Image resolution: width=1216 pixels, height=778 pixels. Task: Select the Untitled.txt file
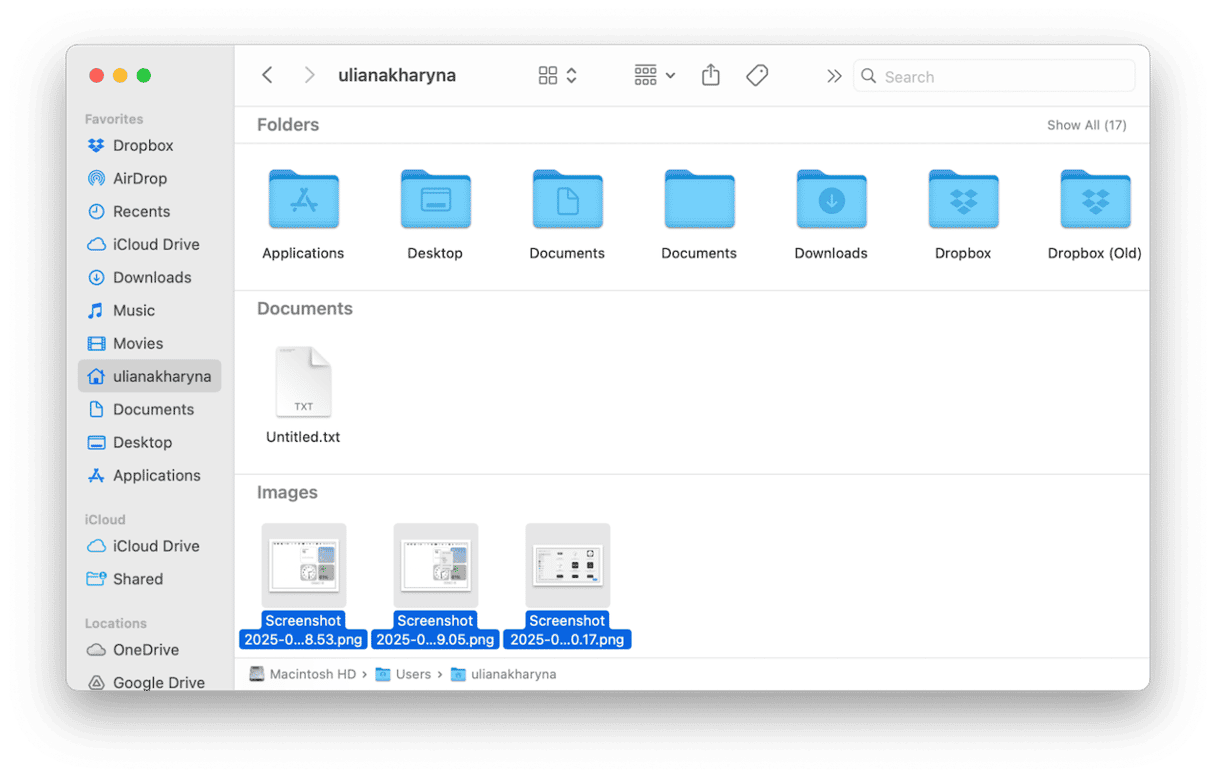tap(303, 383)
